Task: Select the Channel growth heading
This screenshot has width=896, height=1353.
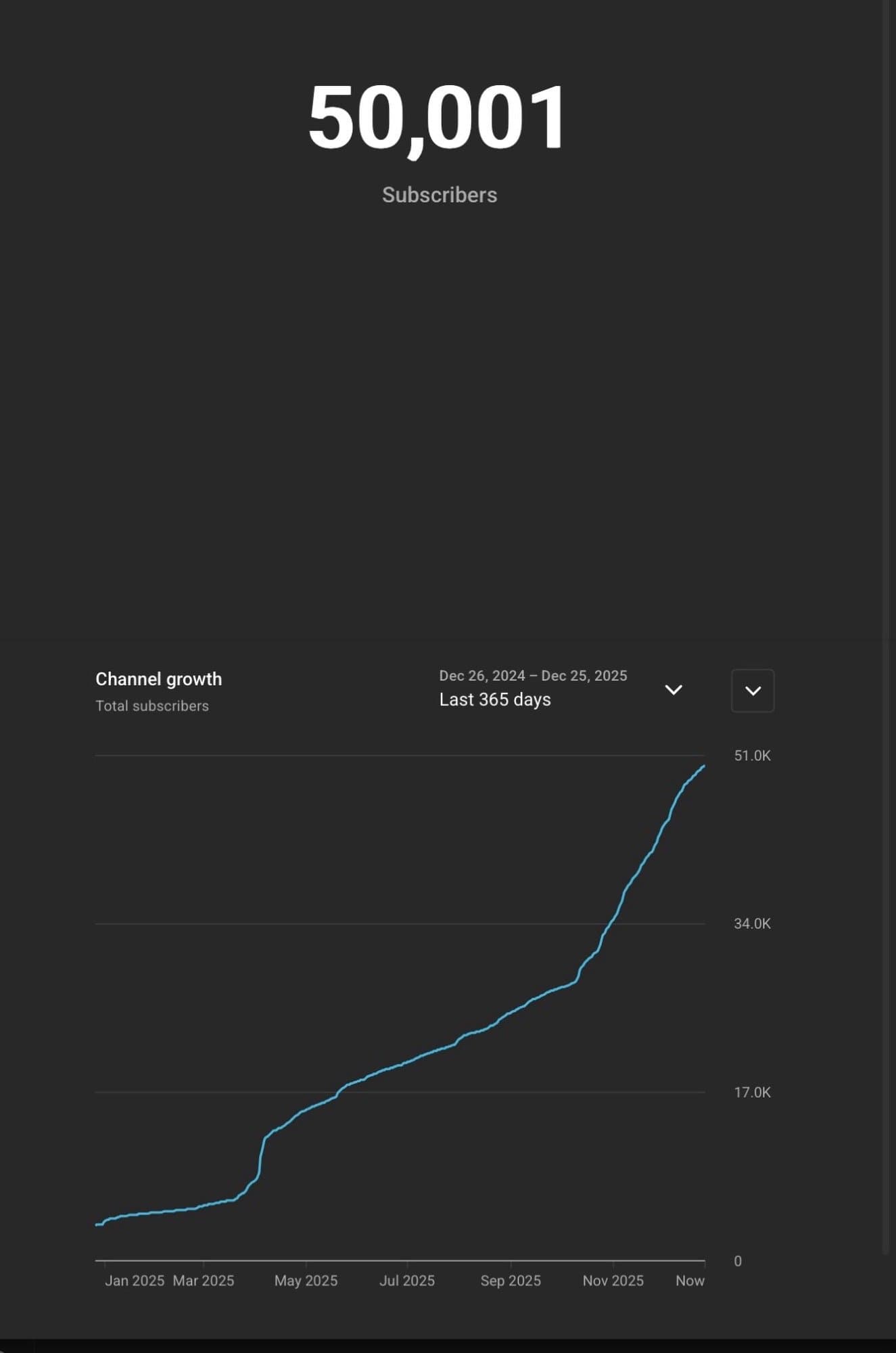Action: 158,679
